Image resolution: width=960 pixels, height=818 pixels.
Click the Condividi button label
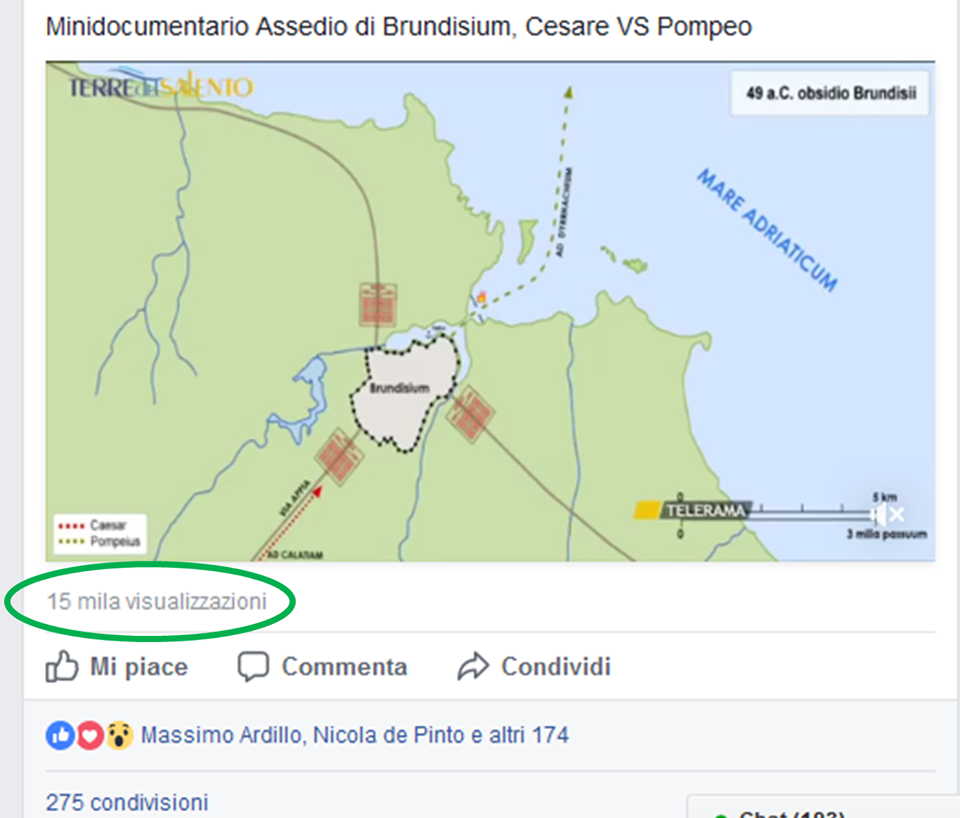(556, 667)
